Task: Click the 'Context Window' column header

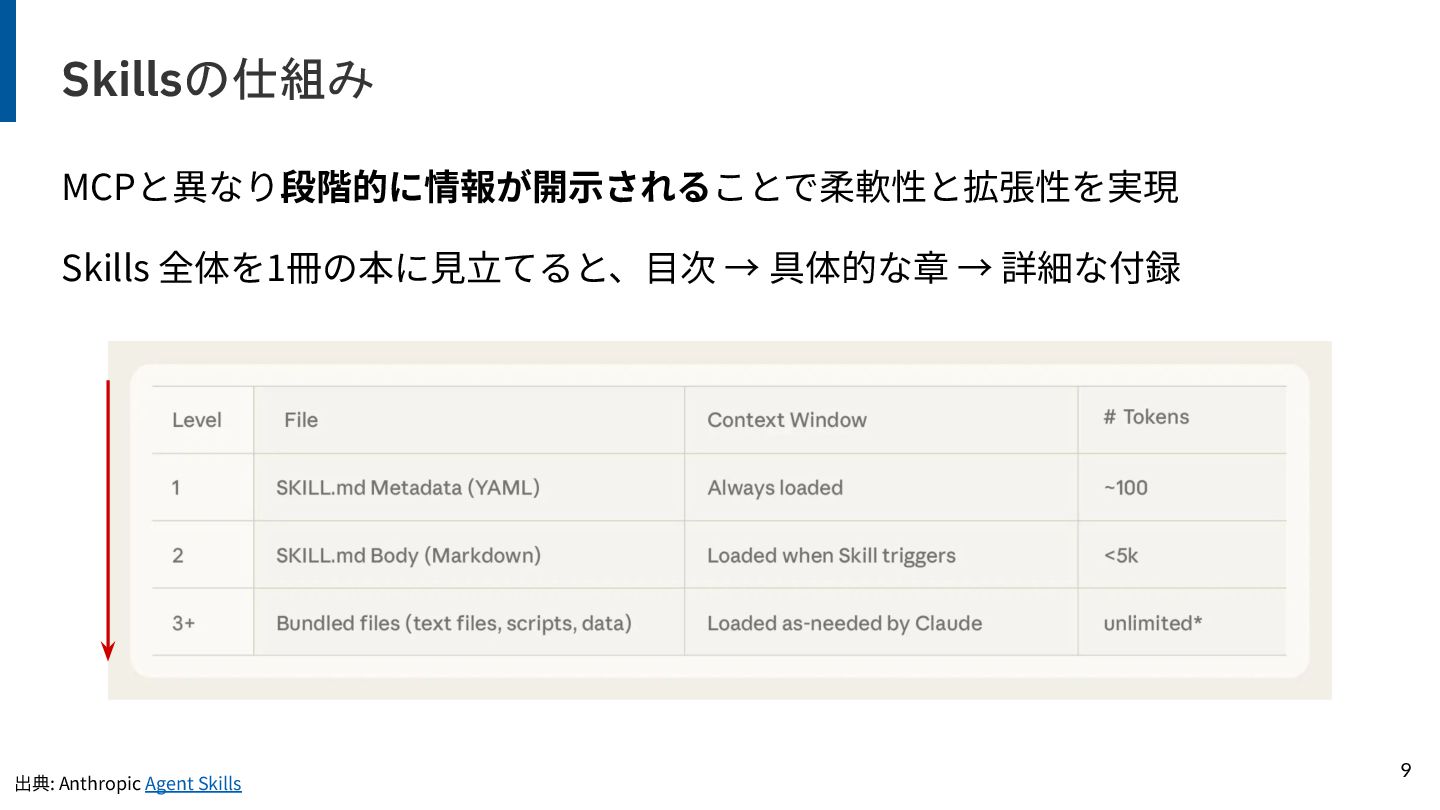Action: pos(787,420)
